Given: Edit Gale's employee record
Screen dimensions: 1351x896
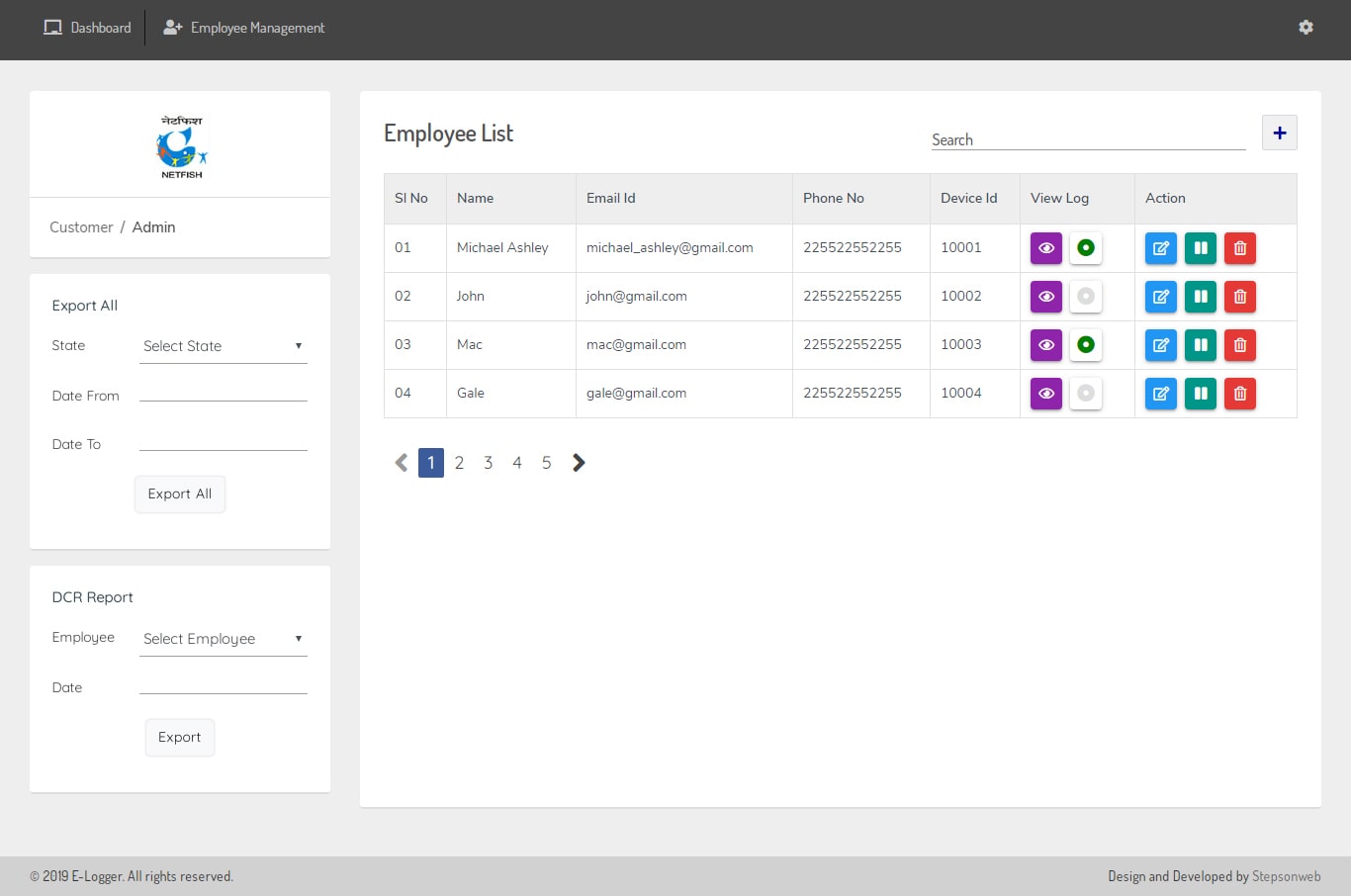Looking at the screenshot, I should point(1161,394).
